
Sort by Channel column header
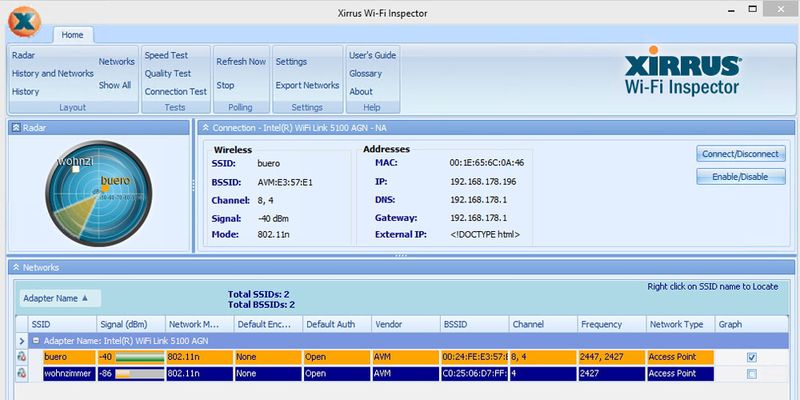pos(543,324)
